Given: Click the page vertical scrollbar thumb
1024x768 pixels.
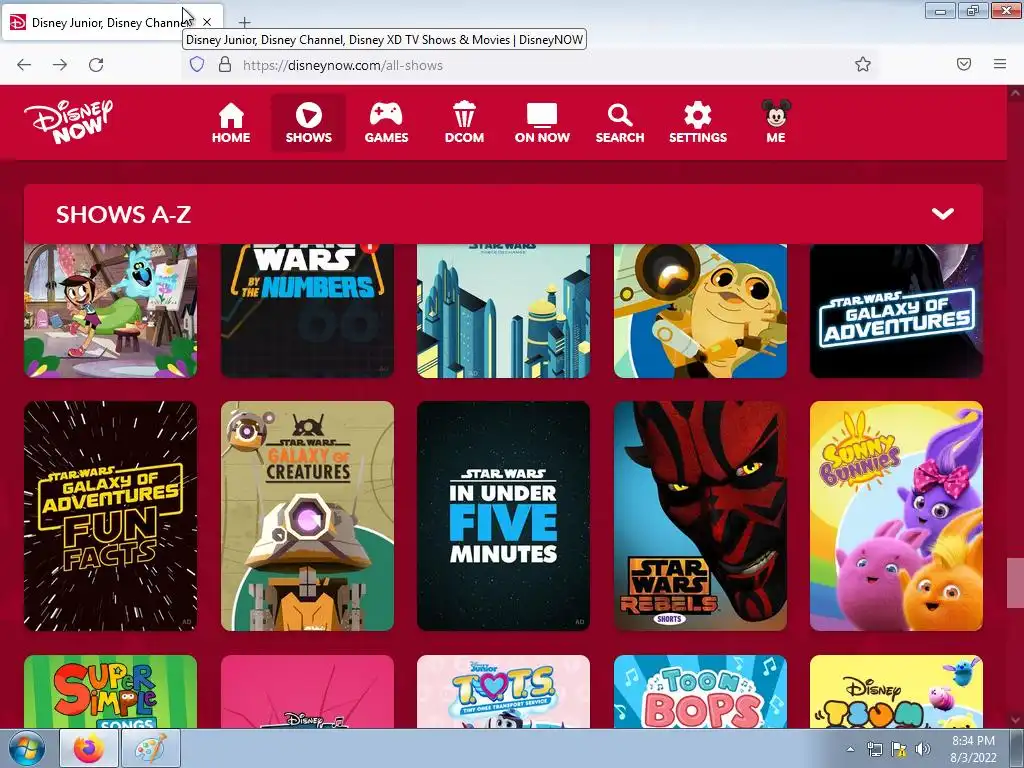Looking at the screenshot, I should (x=1015, y=582).
